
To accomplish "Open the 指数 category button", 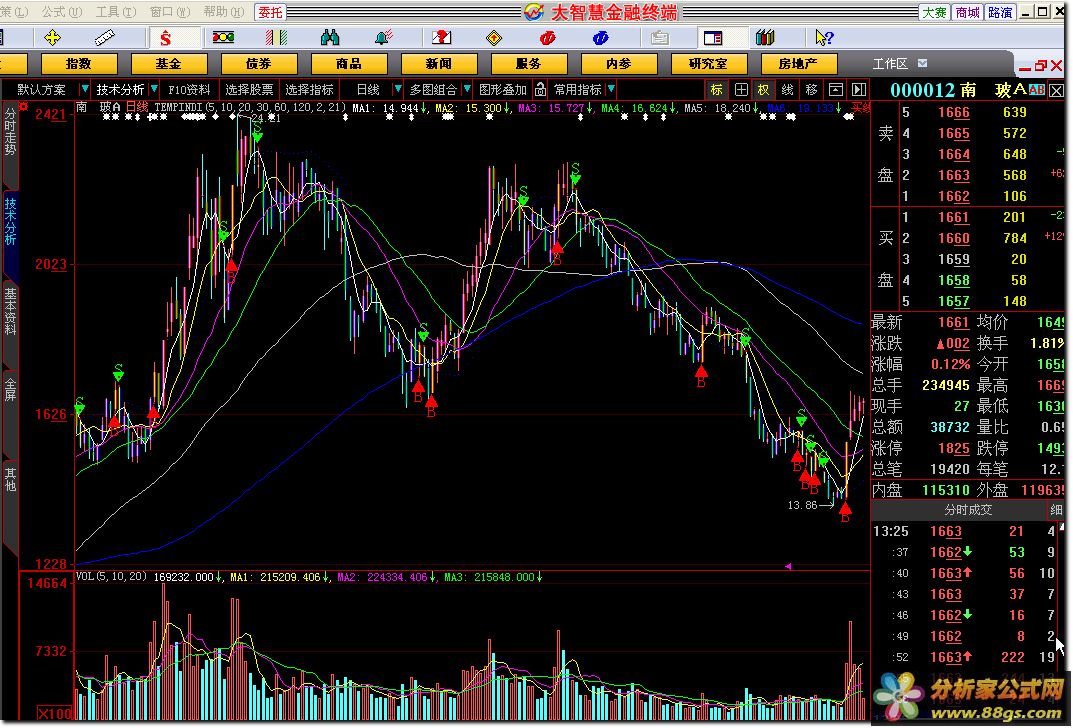I will click(x=79, y=64).
